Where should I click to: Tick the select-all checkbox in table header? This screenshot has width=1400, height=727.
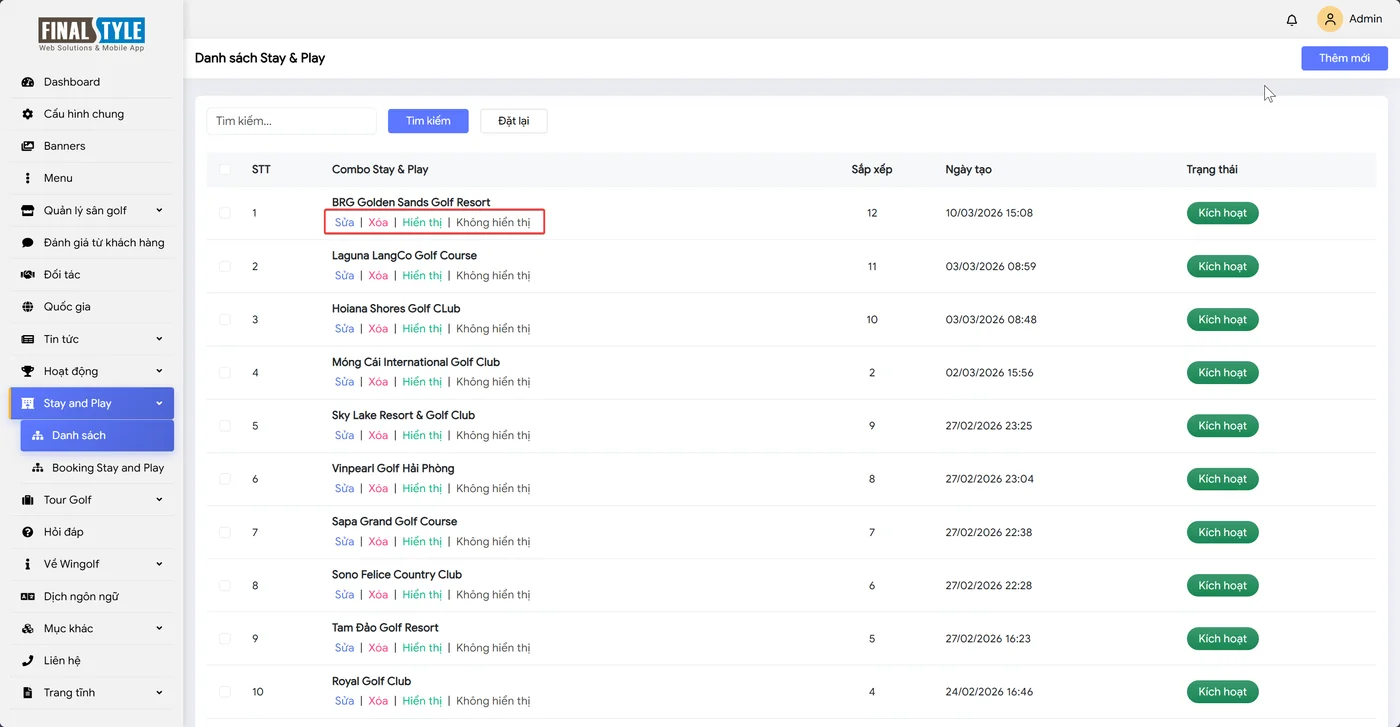(x=225, y=169)
